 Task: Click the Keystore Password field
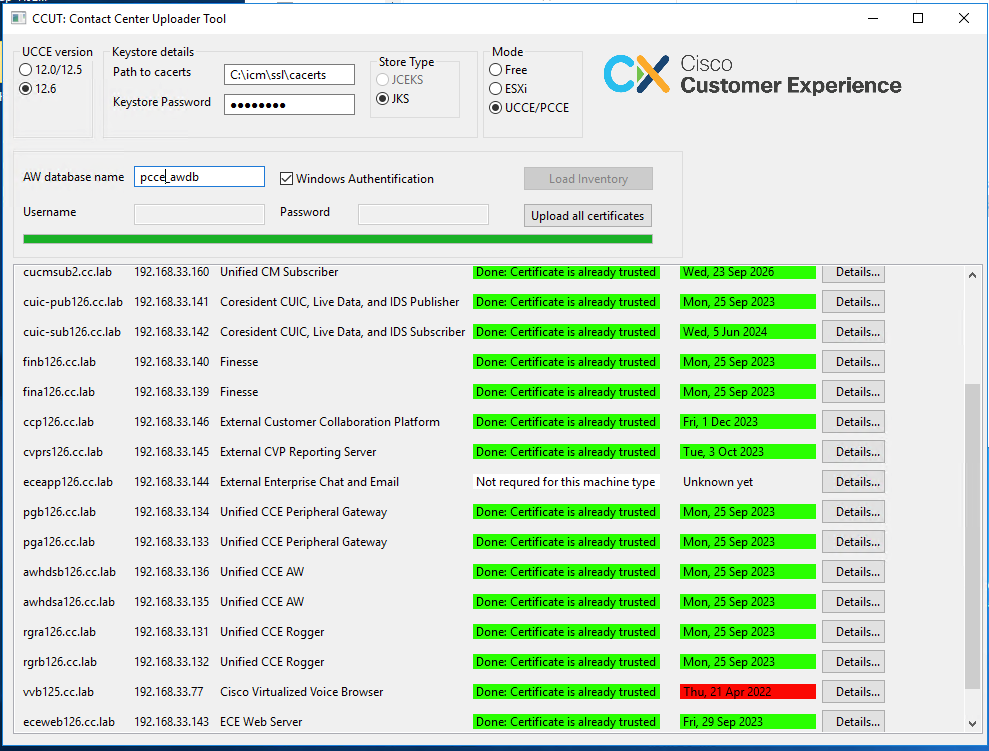point(290,105)
